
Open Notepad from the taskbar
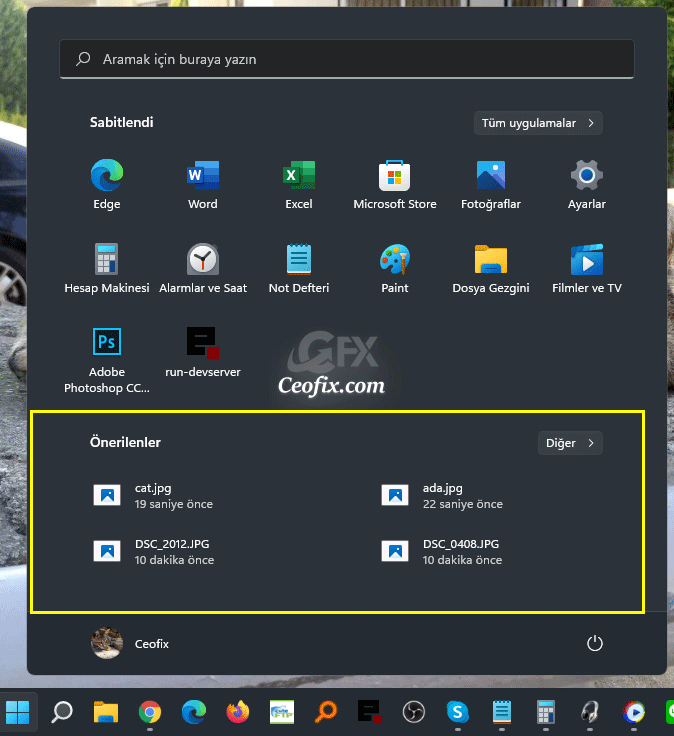(502, 712)
